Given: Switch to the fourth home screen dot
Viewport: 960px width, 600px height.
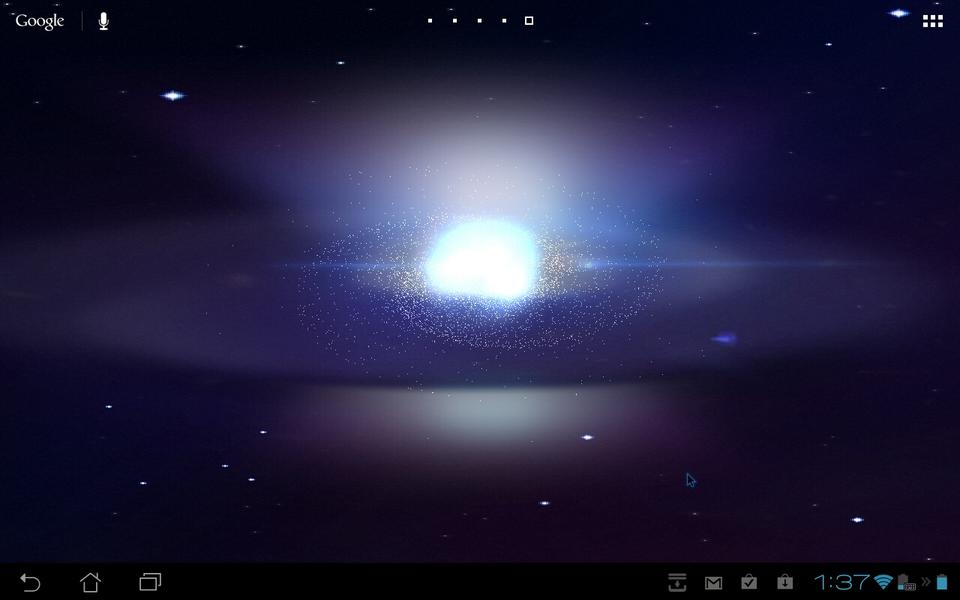Looking at the screenshot, I should [x=504, y=21].
